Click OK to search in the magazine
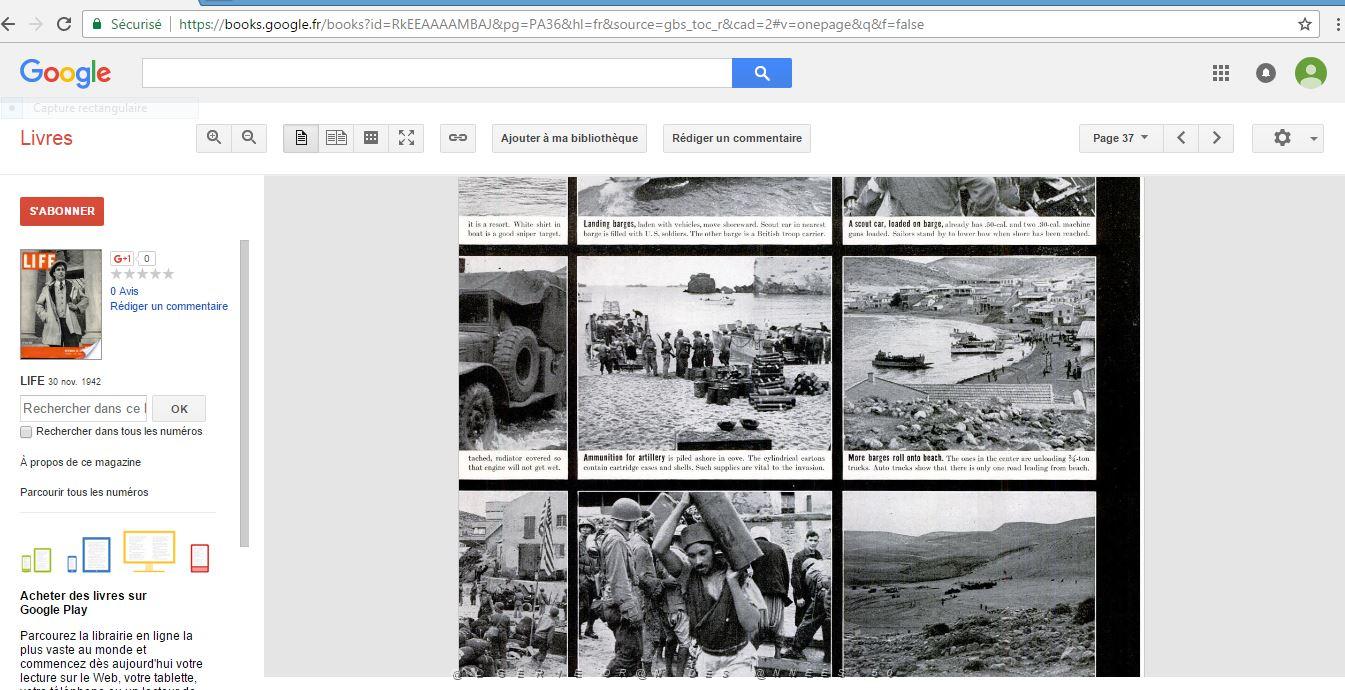 (x=179, y=408)
